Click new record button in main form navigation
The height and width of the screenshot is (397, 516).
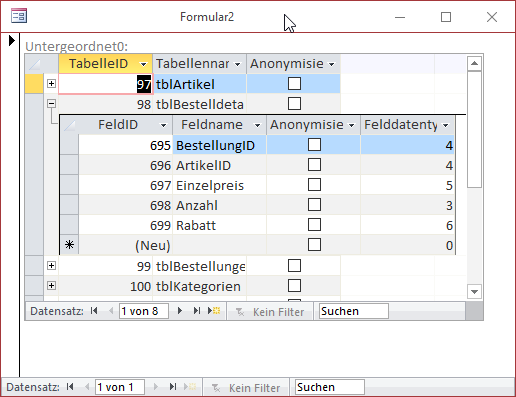[x=190, y=387]
